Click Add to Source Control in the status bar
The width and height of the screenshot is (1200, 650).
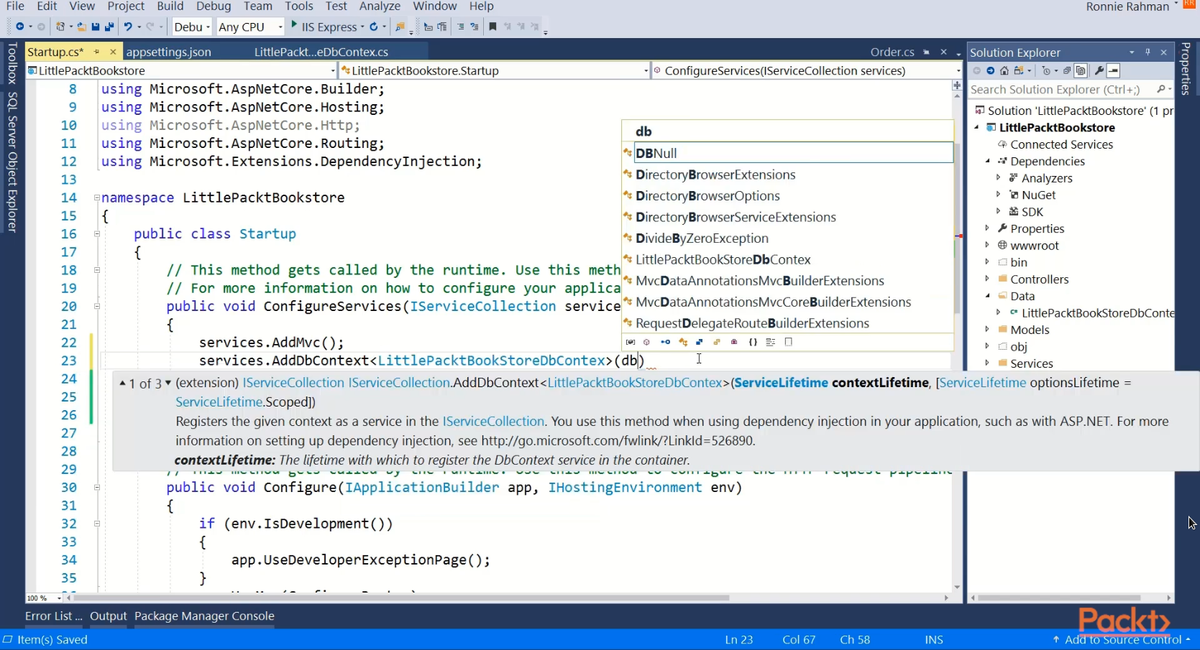(1121, 639)
